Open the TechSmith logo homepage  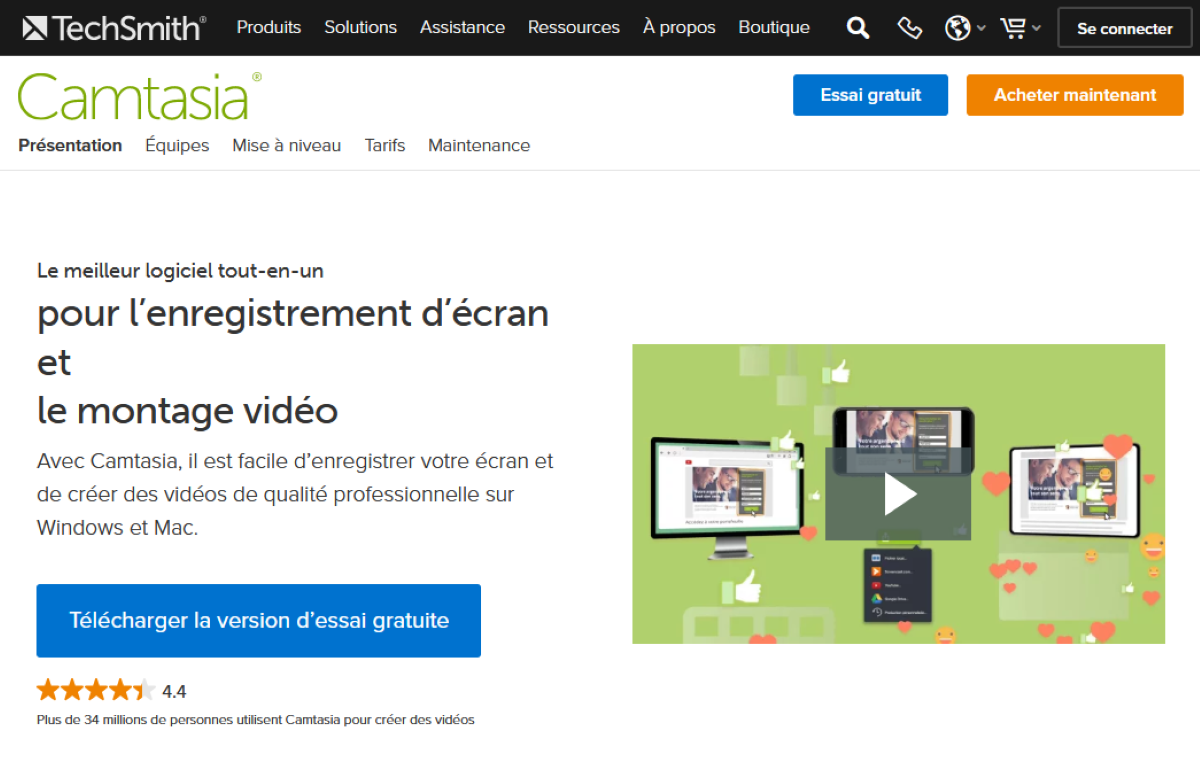click(x=113, y=28)
